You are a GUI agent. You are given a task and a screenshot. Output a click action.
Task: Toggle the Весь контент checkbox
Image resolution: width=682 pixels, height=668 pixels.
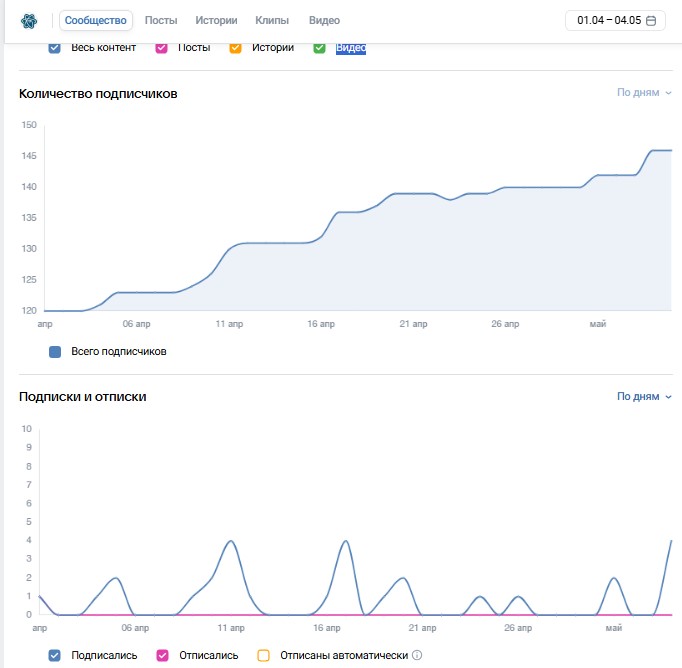(x=54, y=48)
